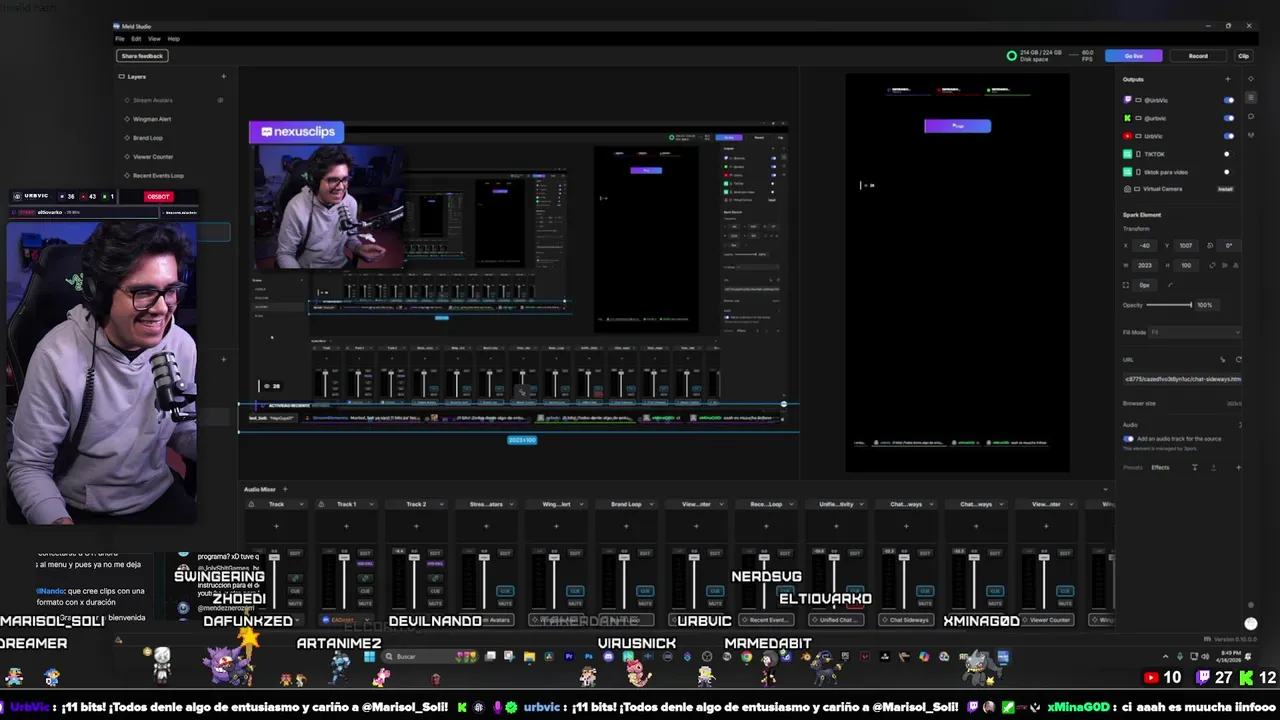Image resolution: width=1280 pixels, height=720 pixels.
Task: Toggle CUE on the Brand Loop channel
Action: tap(645, 591)
